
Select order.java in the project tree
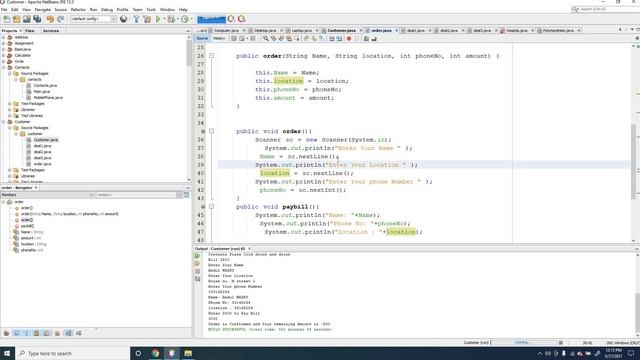click(42, 164)
